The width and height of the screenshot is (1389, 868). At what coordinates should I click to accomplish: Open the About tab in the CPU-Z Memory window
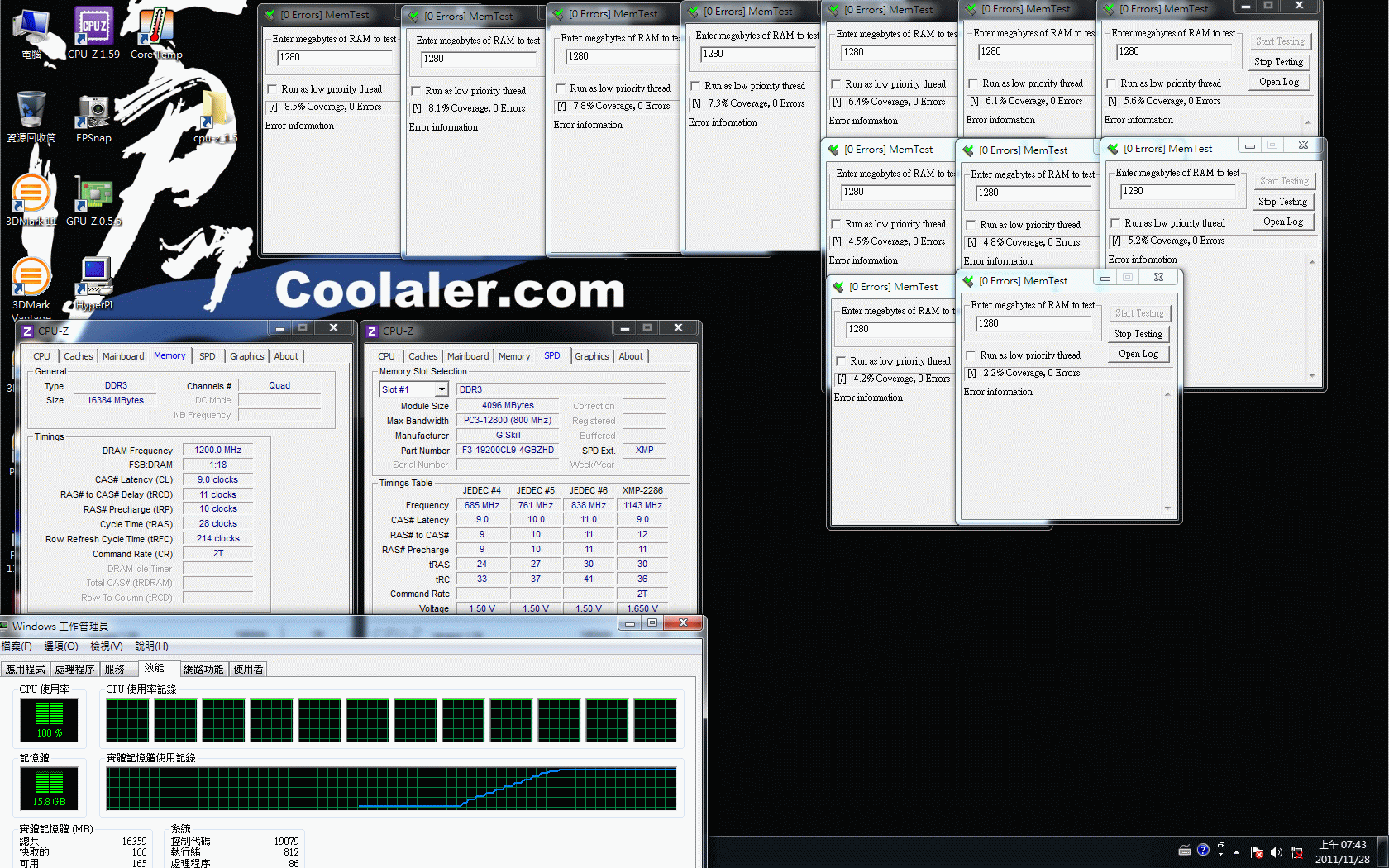286,356
